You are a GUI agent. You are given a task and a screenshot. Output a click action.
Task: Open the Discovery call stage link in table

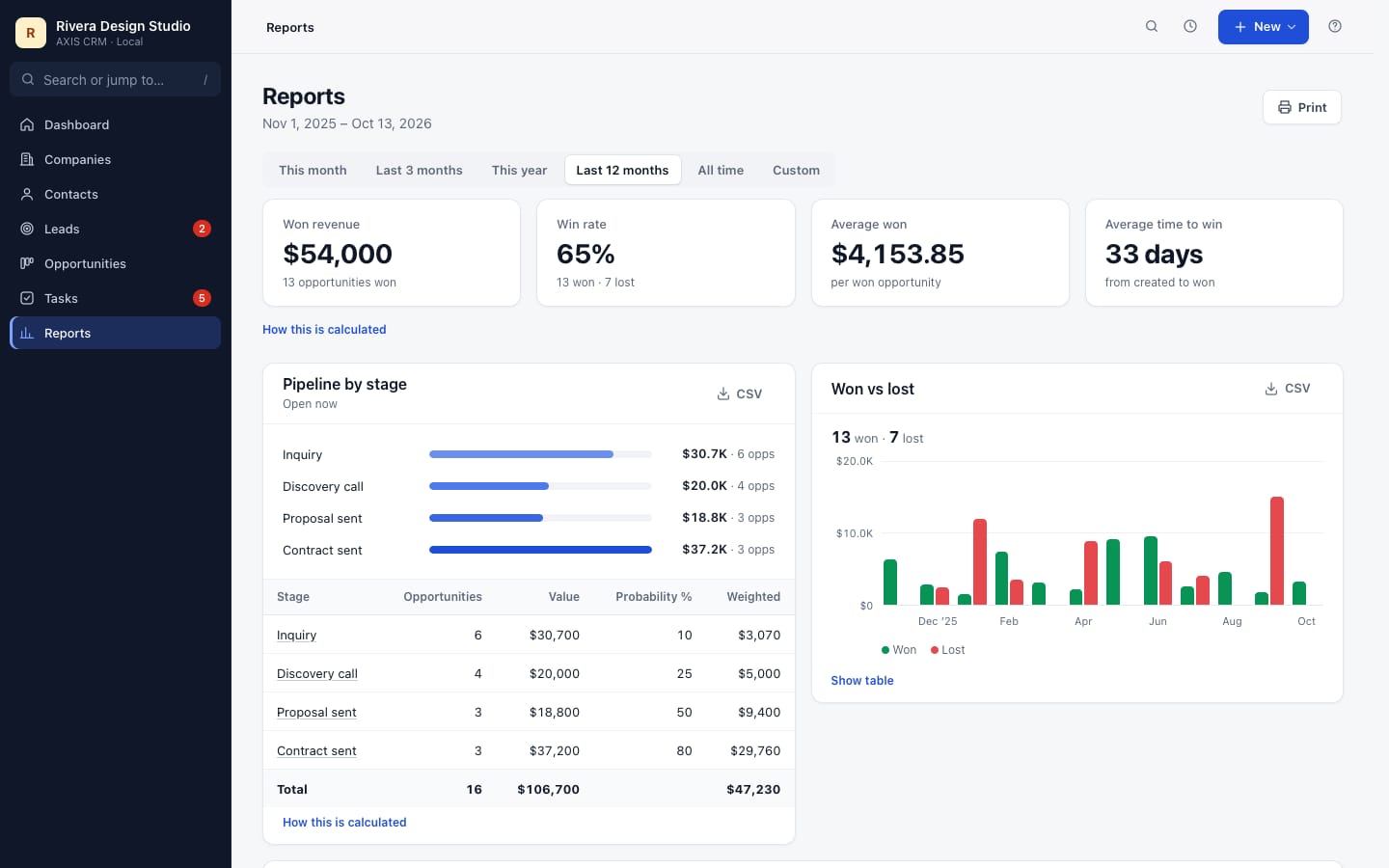pyautogui.click(x=317, y=674)
